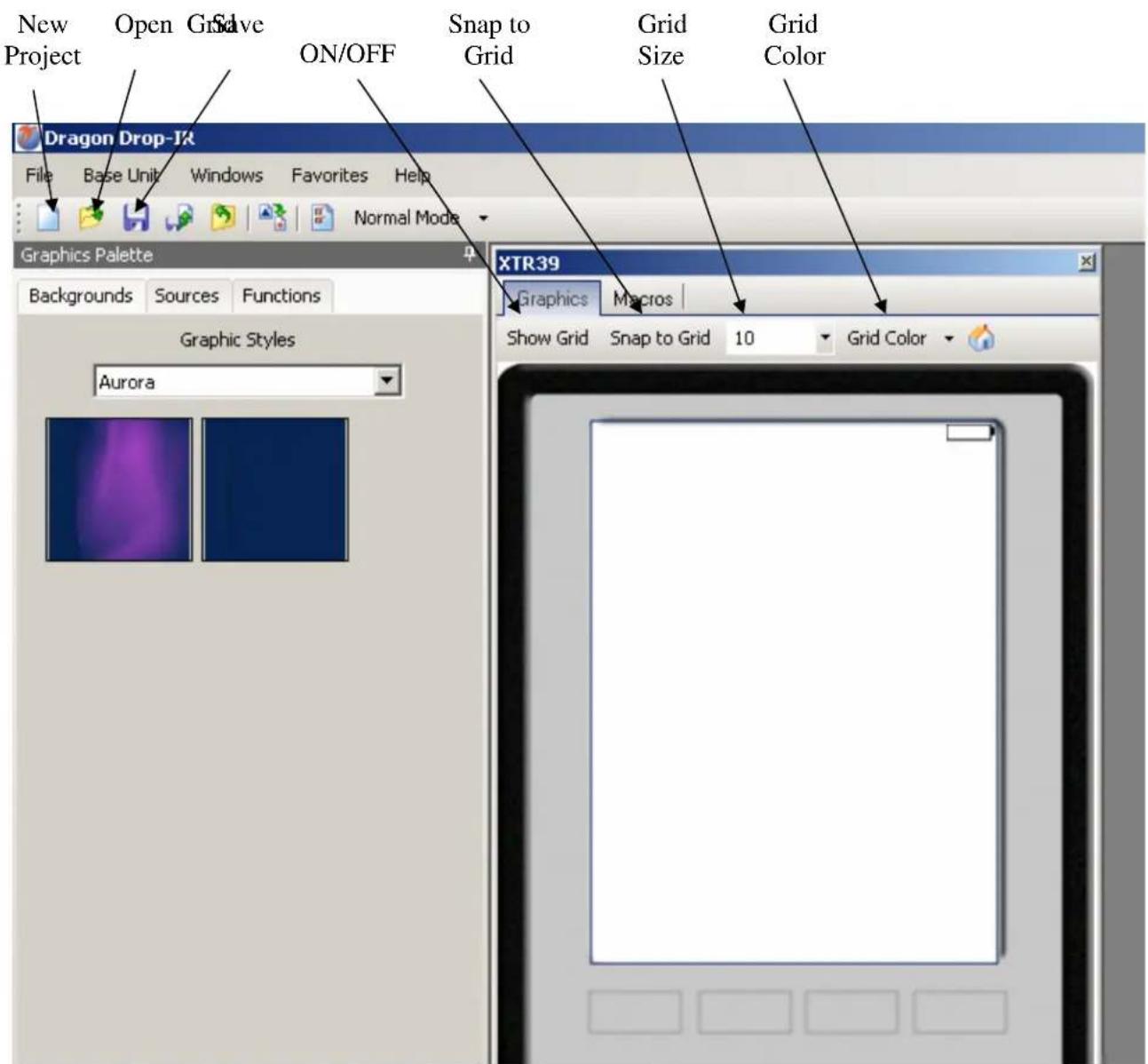Open the Base Unit menu

point(122,175)
